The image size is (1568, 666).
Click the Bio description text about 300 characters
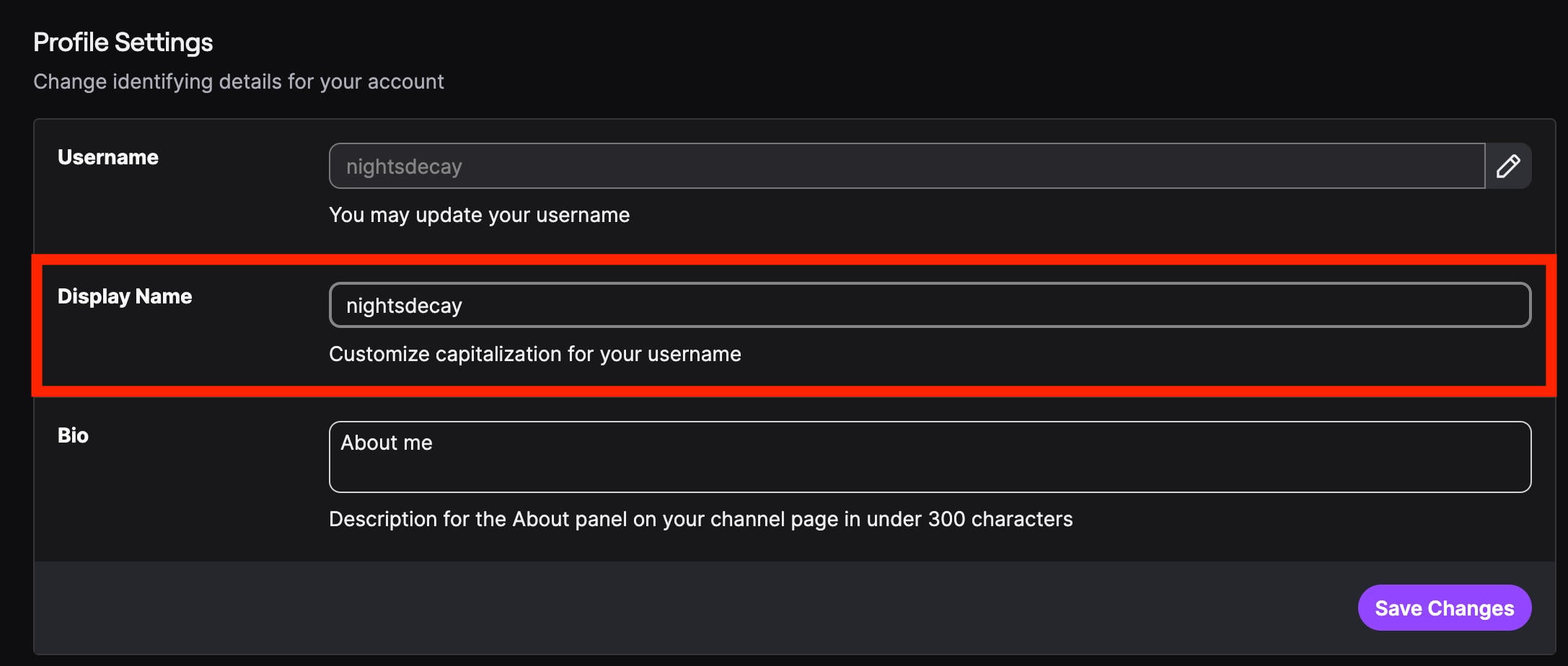point(701,519)
